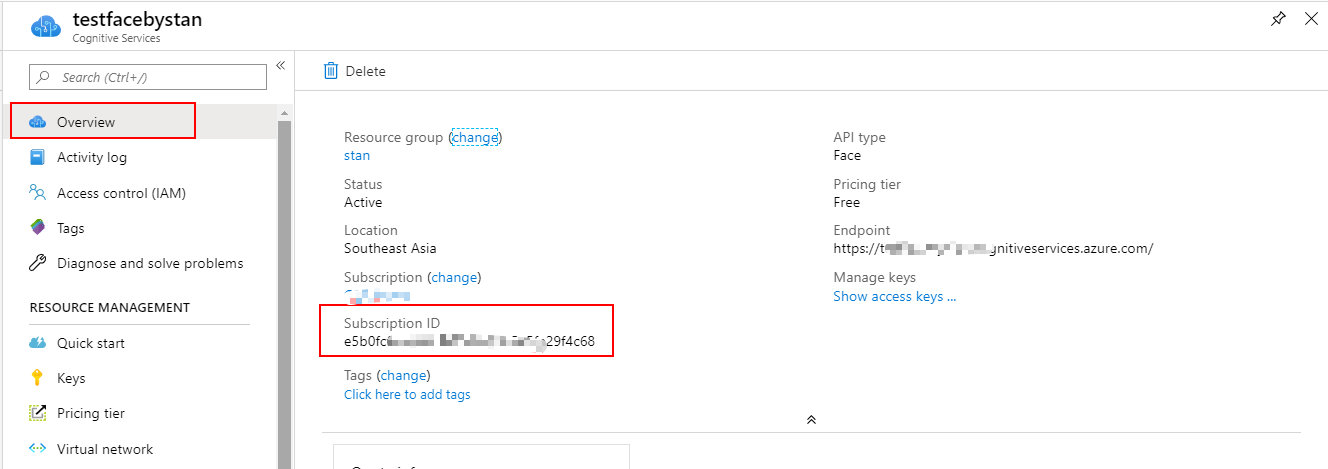Click the Resource group change link
Image resolution: width=1328 pixels, height=469 pixels.
[475, 138]
